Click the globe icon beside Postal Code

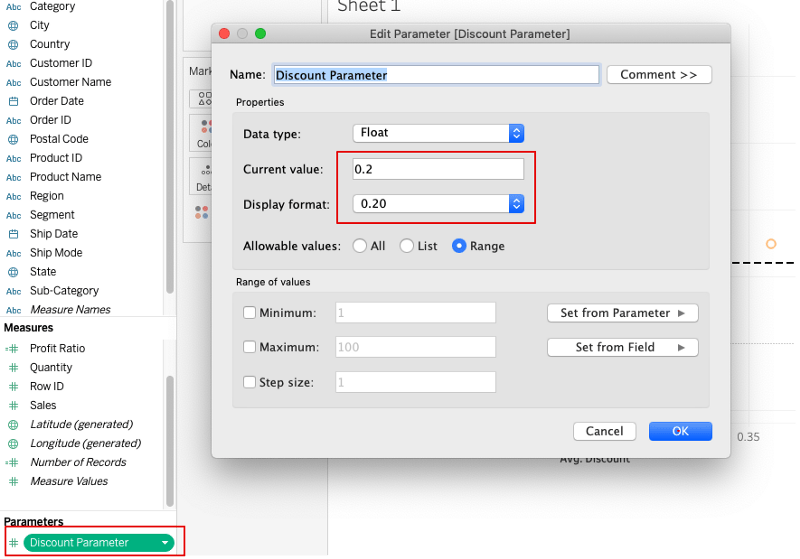coord(14,139)
